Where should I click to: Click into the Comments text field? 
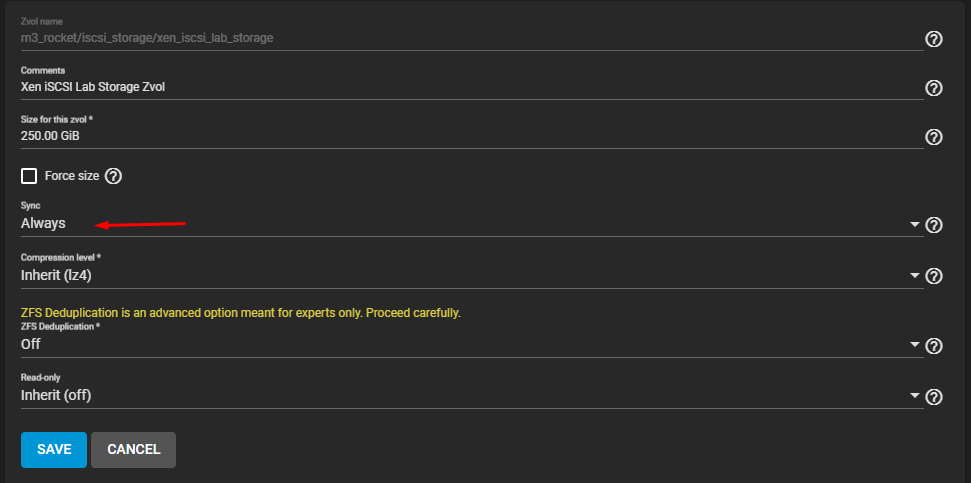470,87
